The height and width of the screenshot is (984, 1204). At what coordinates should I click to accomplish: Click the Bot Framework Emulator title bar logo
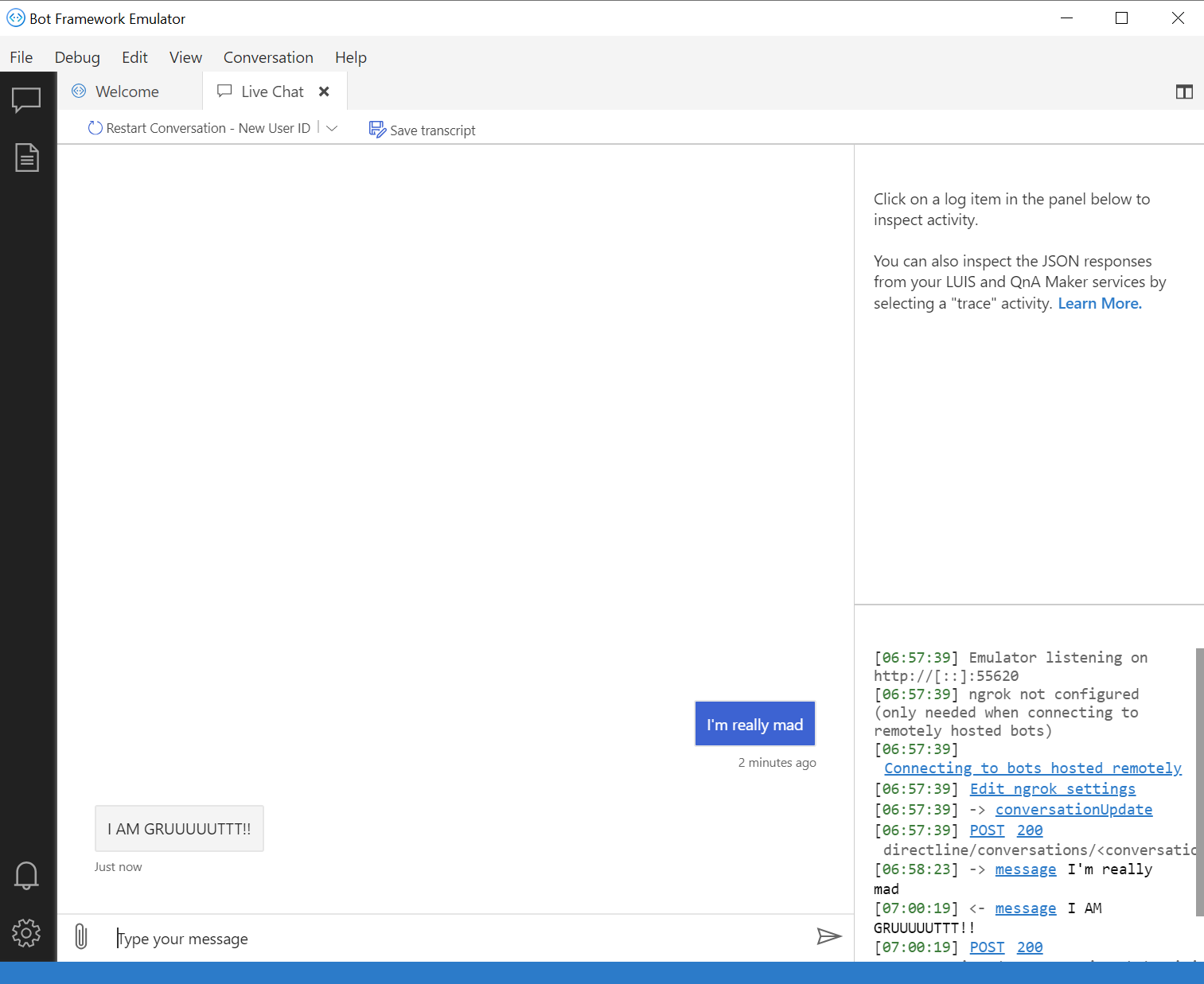coord(16,18)
